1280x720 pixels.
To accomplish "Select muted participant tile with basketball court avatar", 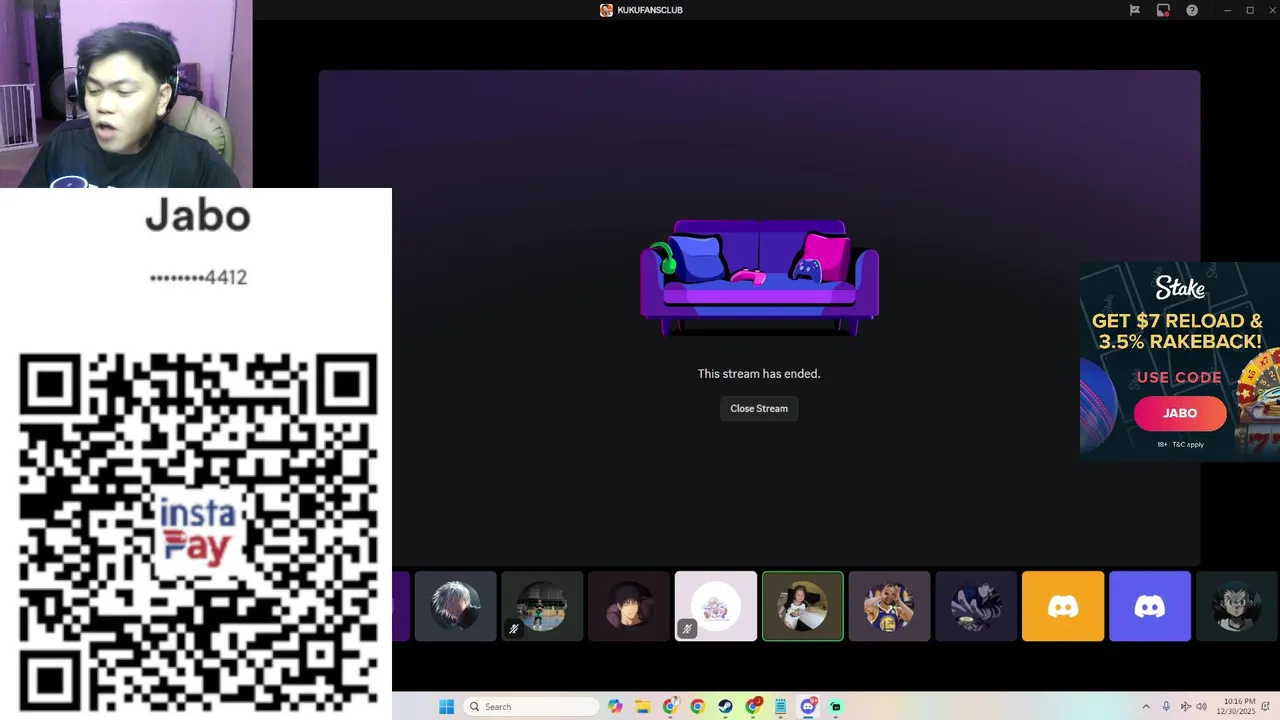I will (542, 606).
